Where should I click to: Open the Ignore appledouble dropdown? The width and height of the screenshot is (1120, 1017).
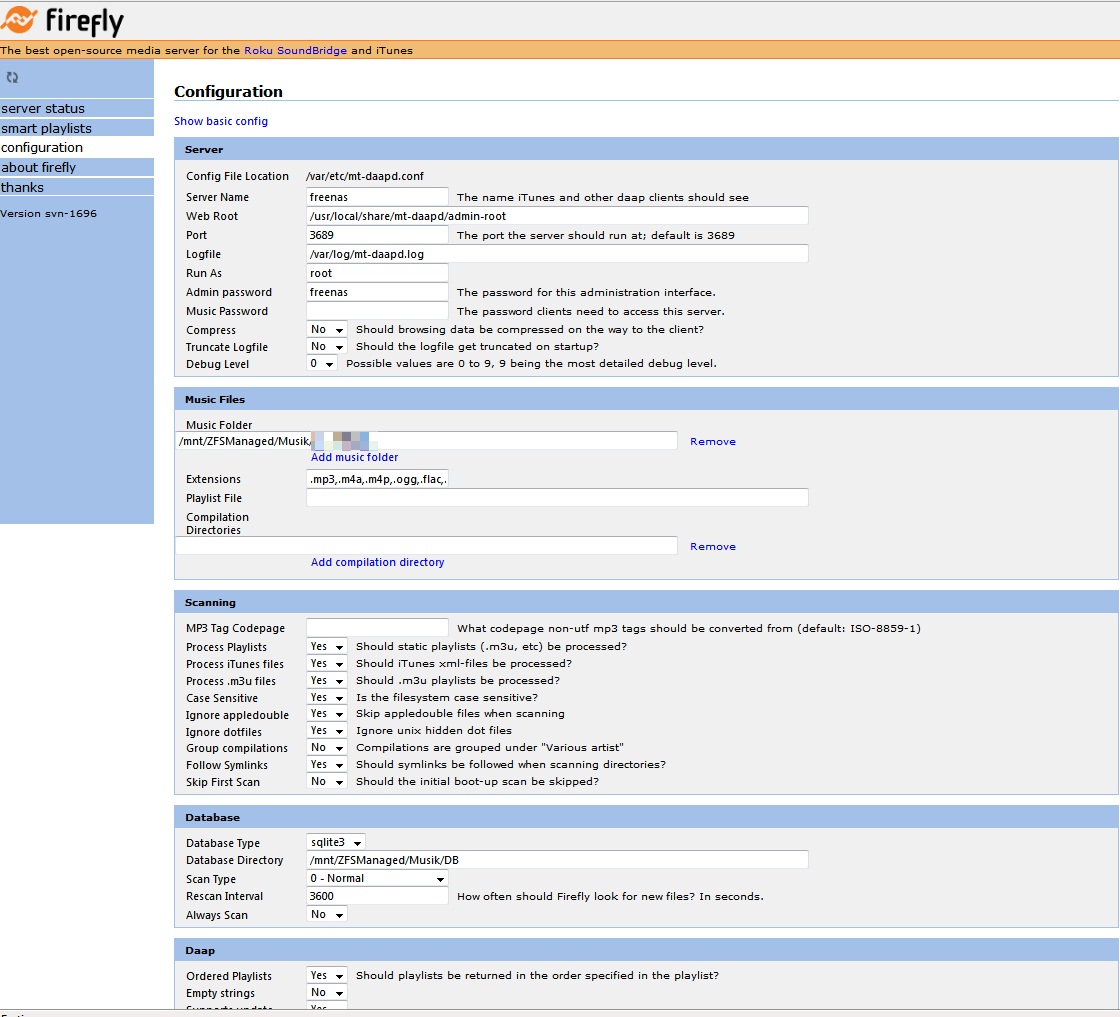(327, 714)
